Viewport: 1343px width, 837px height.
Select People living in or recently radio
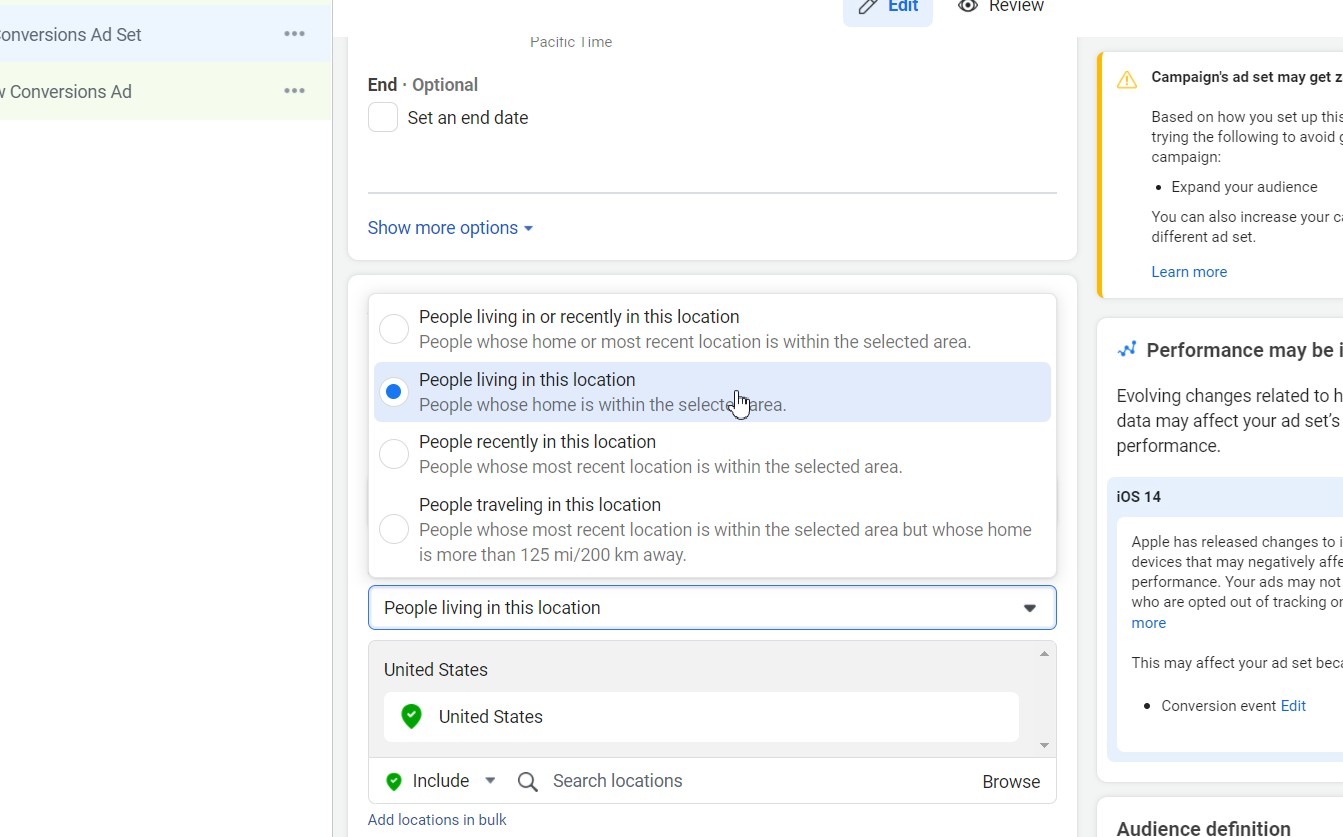coord(394,328)
